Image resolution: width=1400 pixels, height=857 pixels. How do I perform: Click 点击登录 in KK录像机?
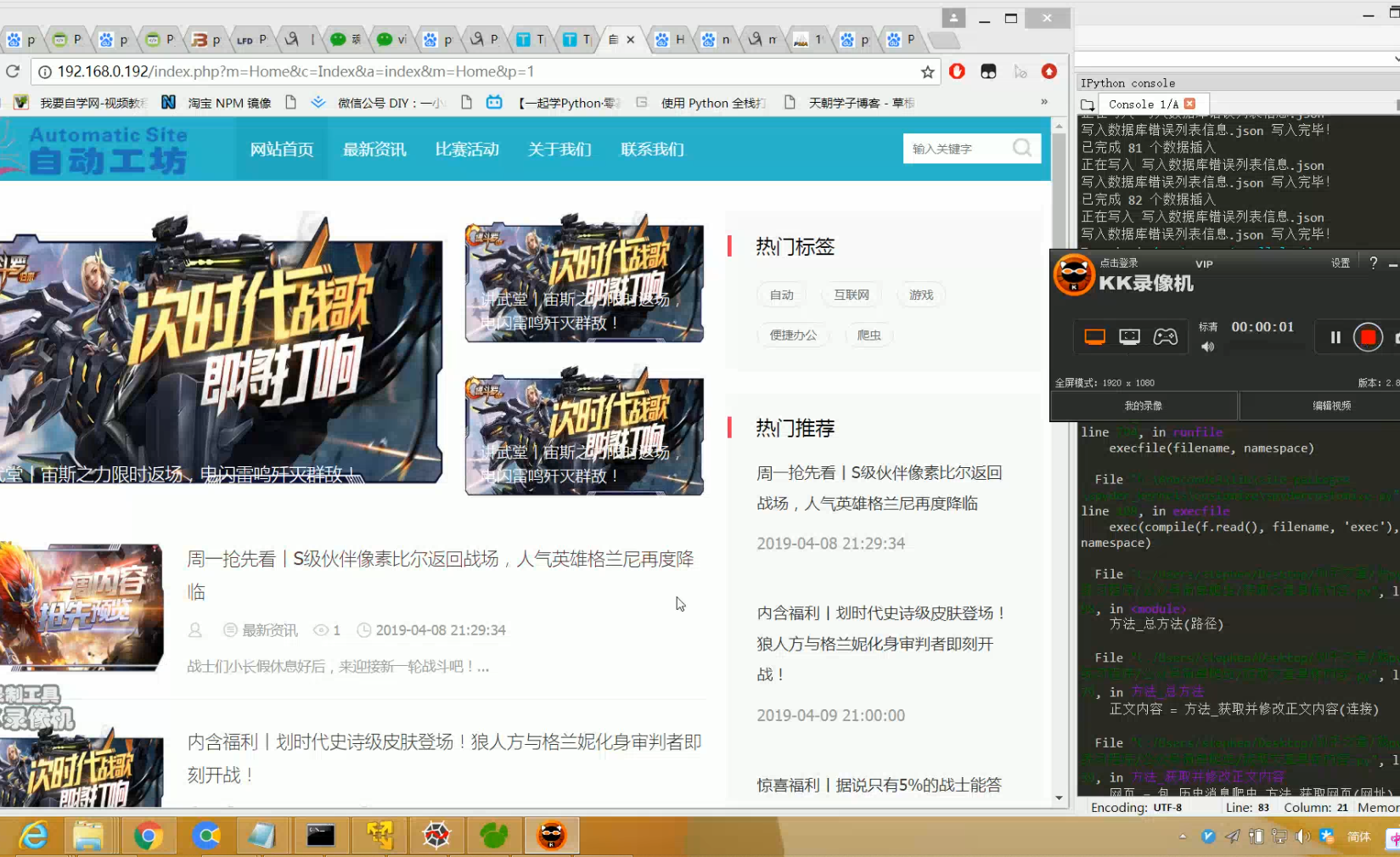point(1118,263)
